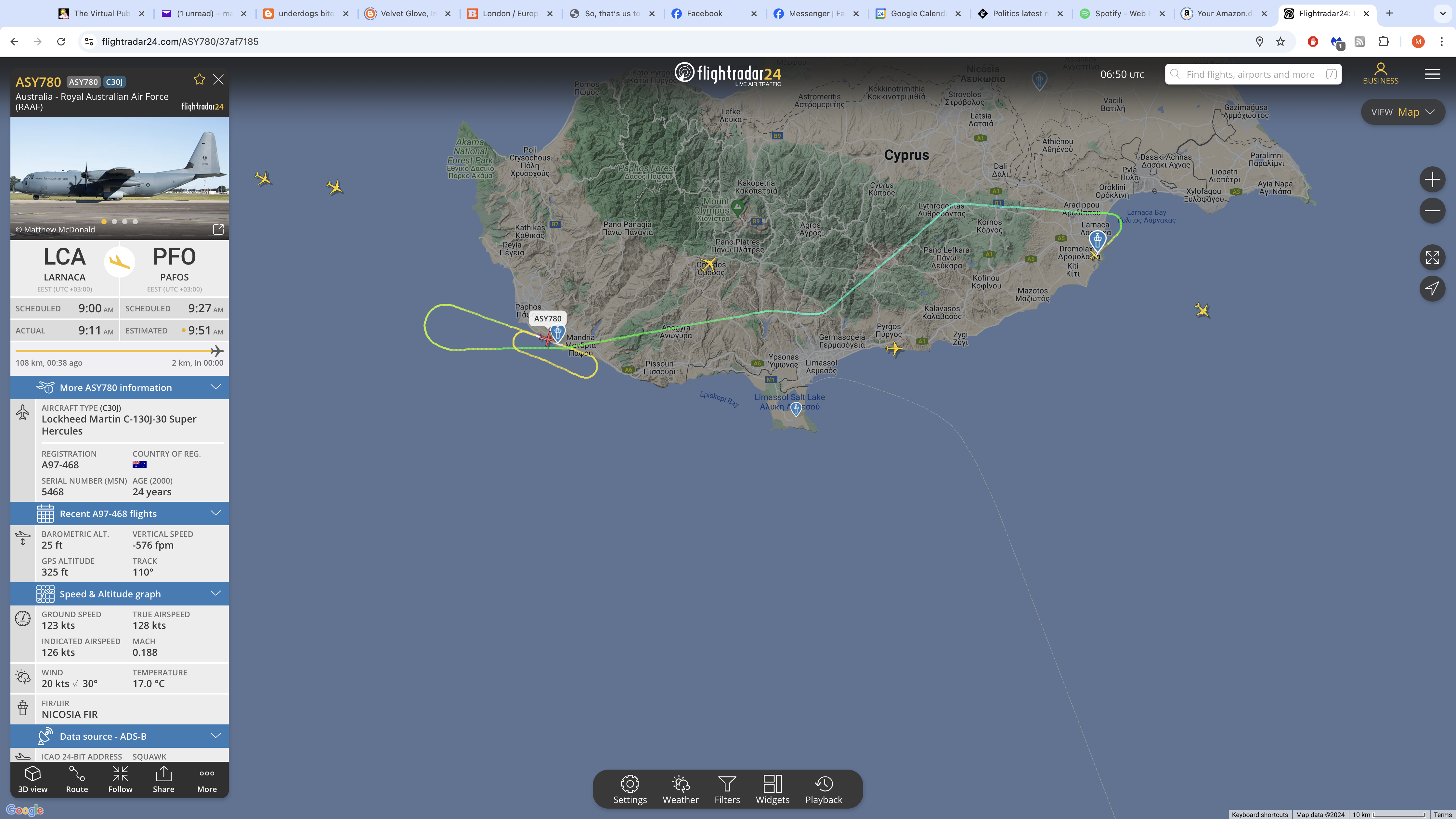Toggle fullscreen map mode
Viewport: 1456px width, 819px height.
coord(1432,258)
